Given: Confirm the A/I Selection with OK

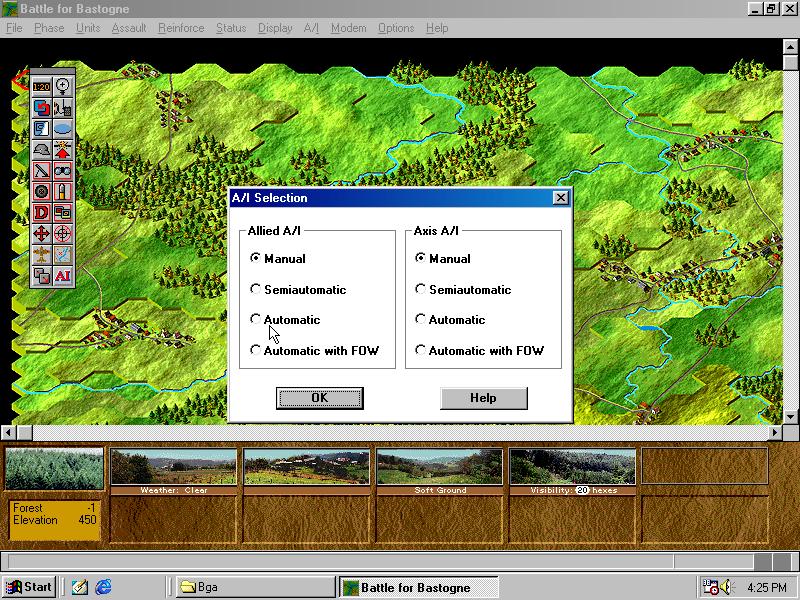Looking at the screenshot, I should click(x=319, y=398).
